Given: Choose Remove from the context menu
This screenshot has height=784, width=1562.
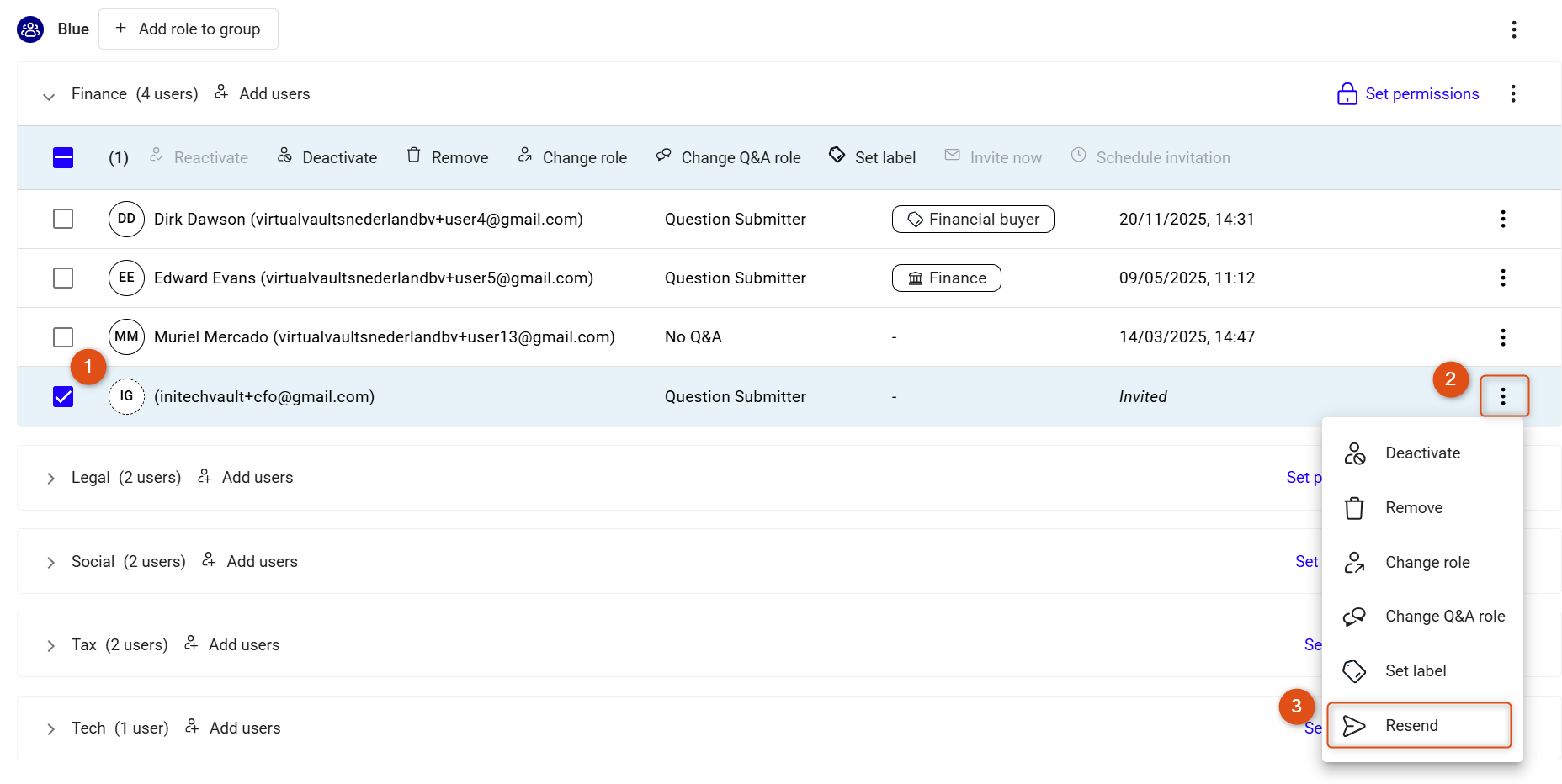Looking at the screenshot, I should [x=1422, y=508].
